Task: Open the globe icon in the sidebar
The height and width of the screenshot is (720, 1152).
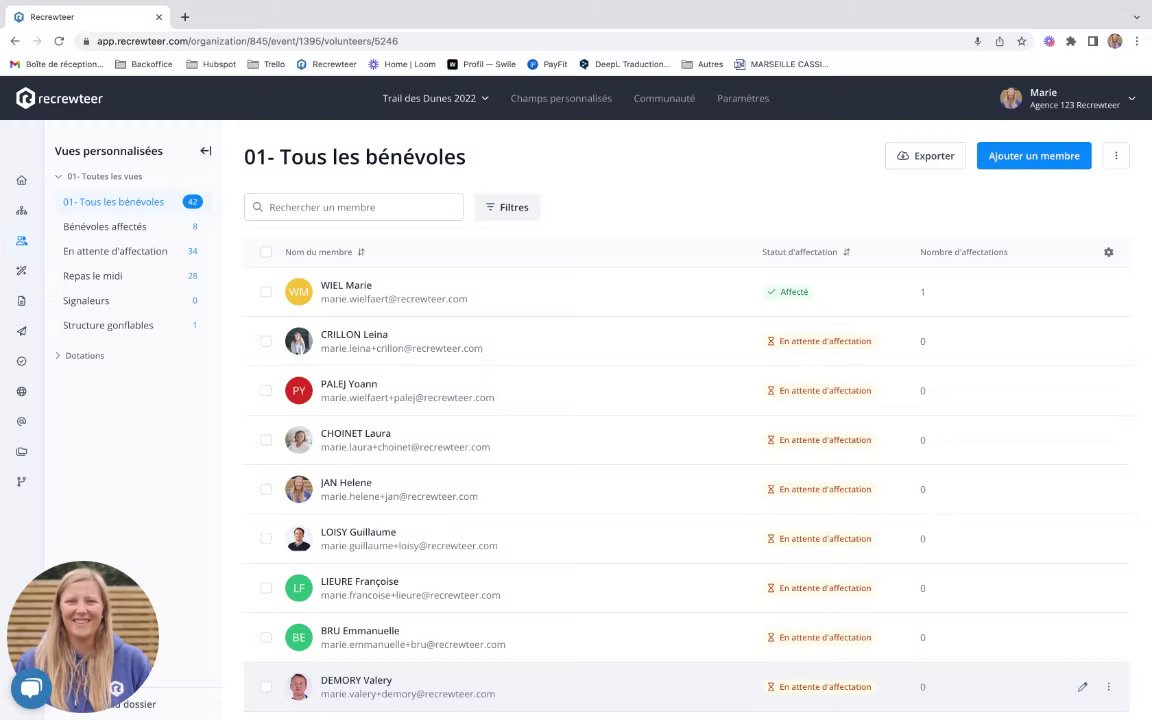Action: click(x=21, y=392)
